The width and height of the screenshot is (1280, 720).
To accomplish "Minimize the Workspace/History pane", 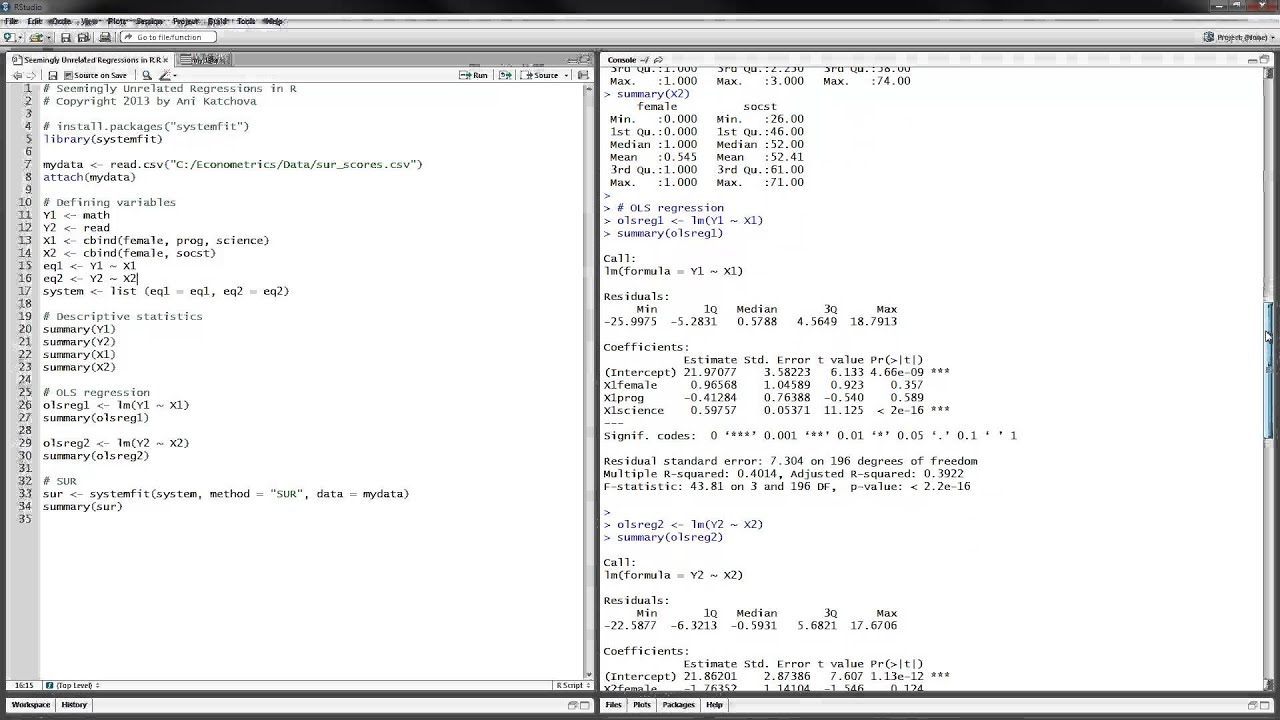I will click(x=573, y=705).
